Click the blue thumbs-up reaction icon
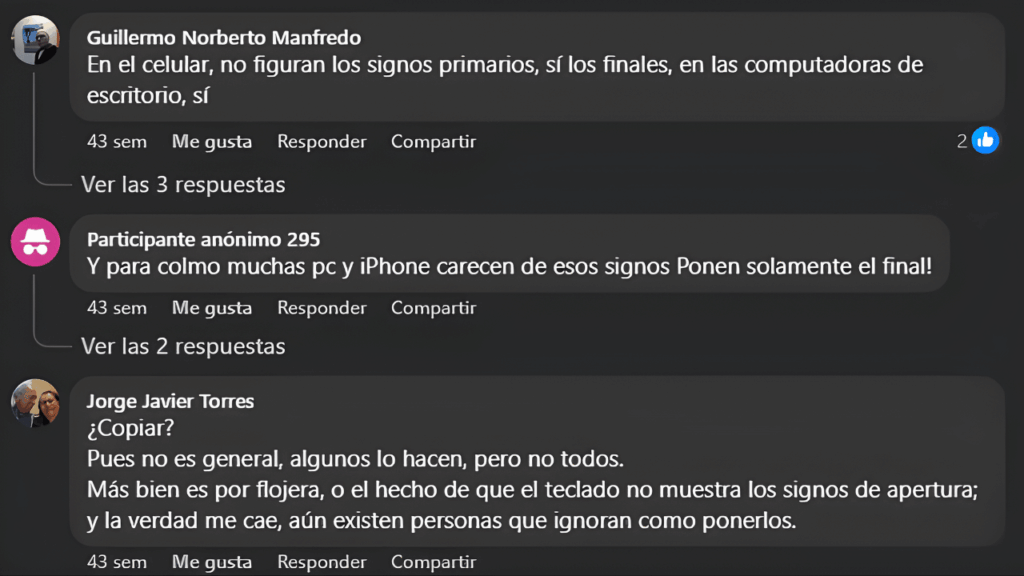1024x576 pixels. [x=986, y=141]
